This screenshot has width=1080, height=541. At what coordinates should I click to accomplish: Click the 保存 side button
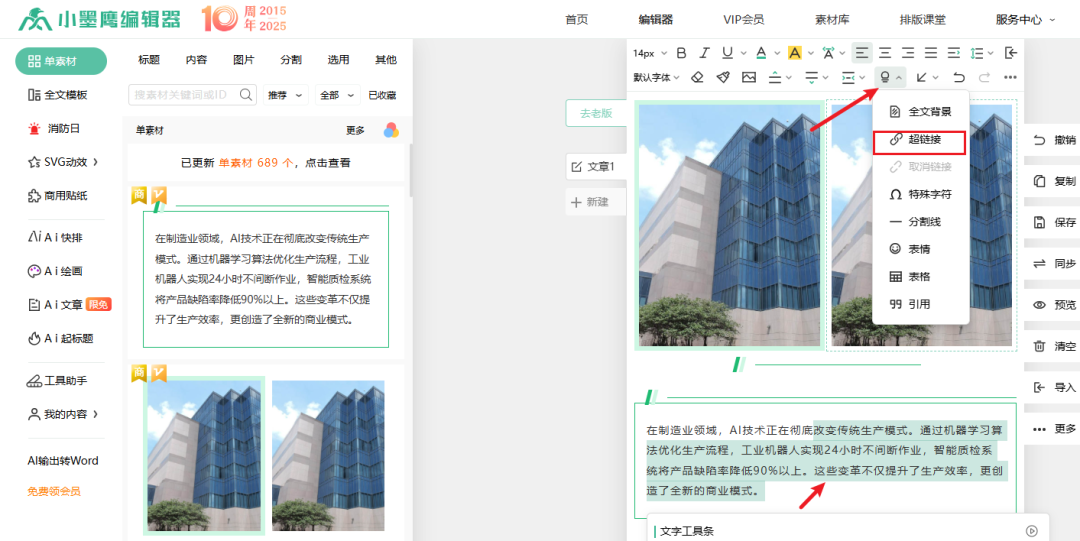click(1054, 223)
